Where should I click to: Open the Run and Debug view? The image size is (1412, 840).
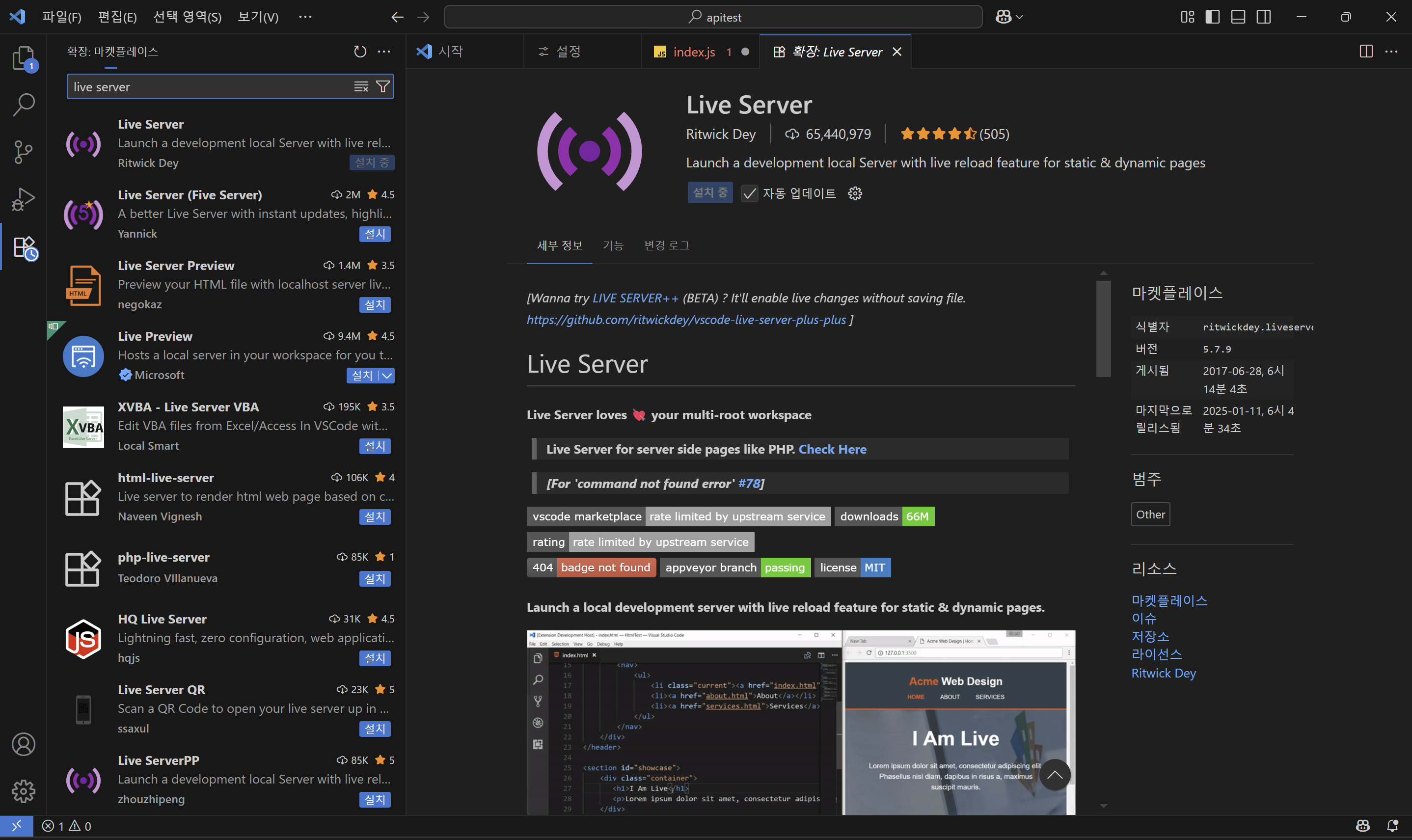click(x=24, y=199)
